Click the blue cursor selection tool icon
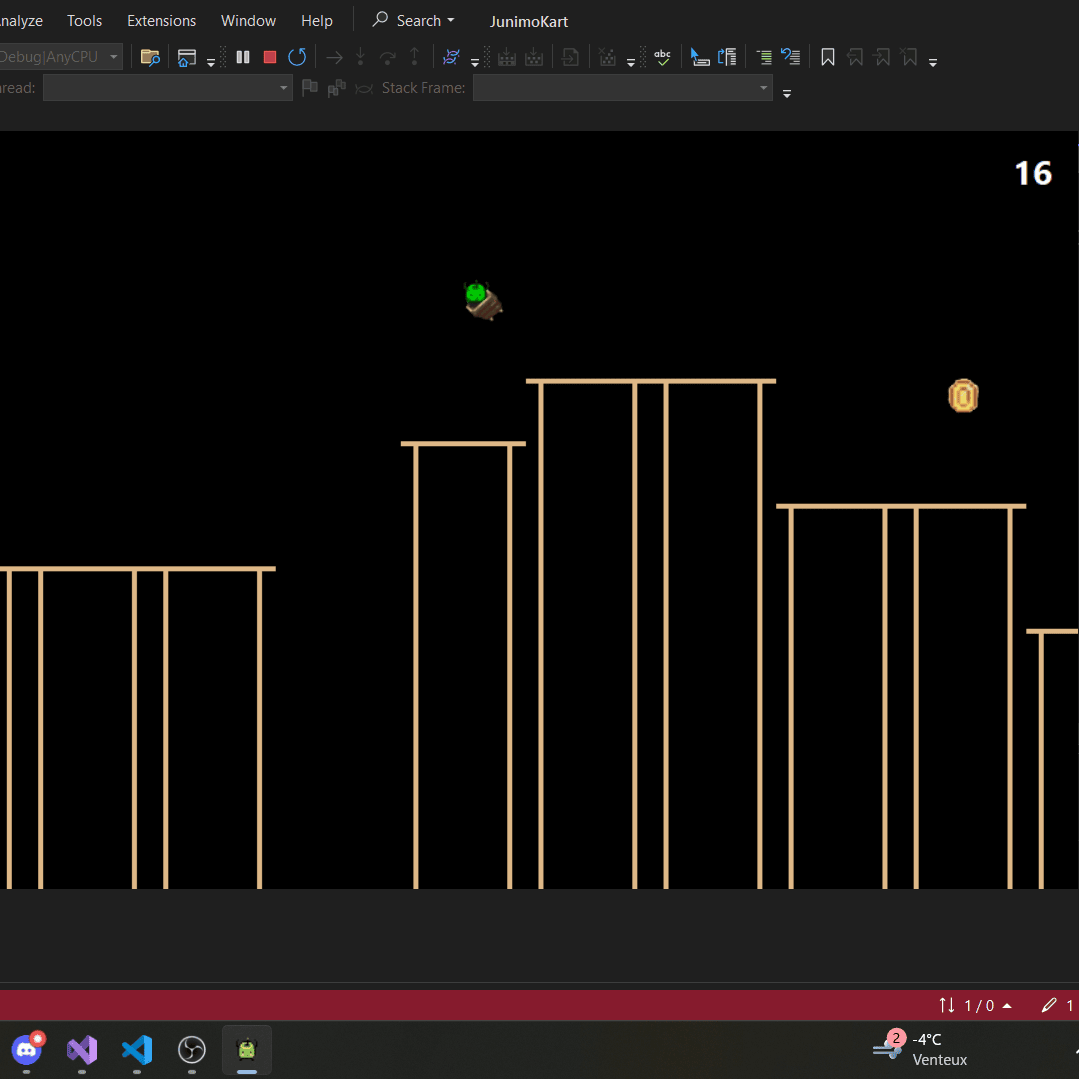The width and height of the screenshot is (1079, 1079). pyautogui.click(x=700, y=57)
